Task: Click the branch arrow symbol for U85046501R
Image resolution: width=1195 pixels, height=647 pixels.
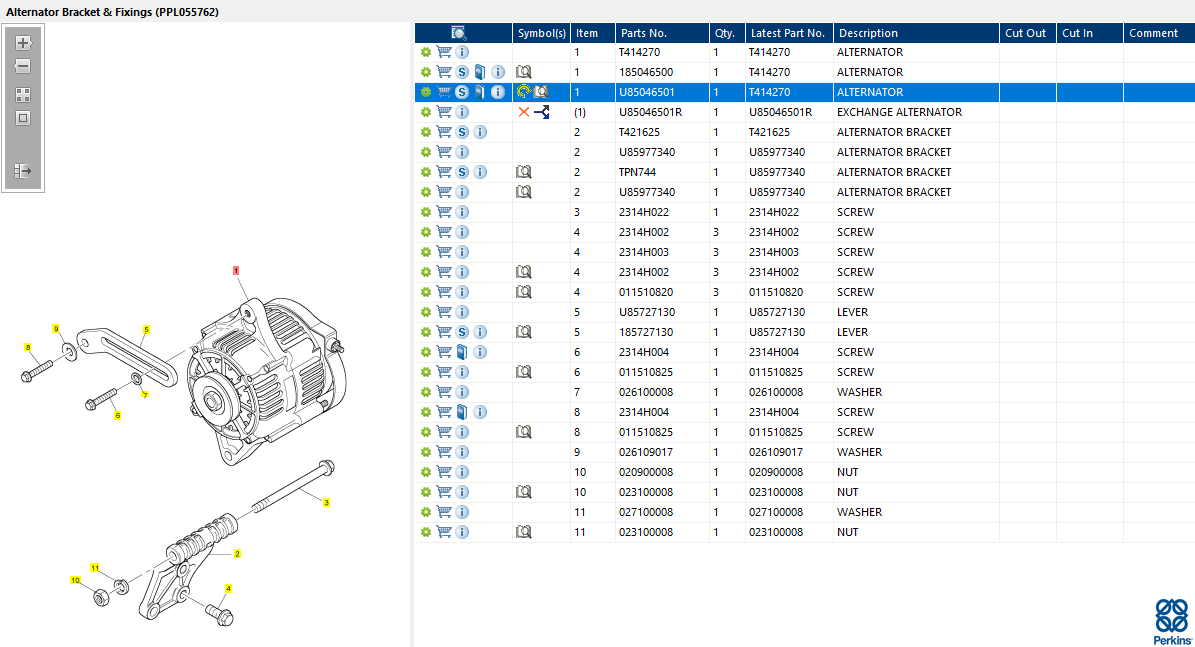Action: [541, 112]
